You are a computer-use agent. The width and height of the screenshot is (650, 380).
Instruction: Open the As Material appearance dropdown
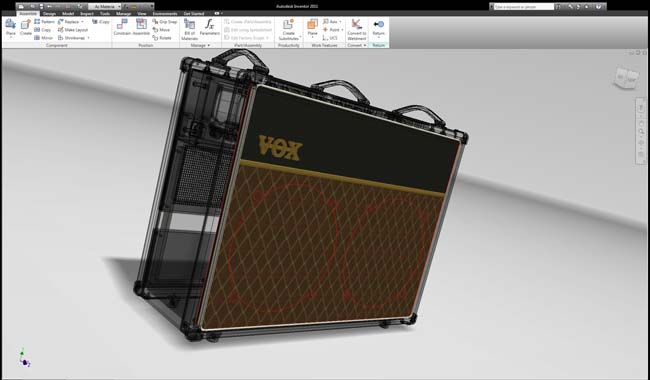(x=104, y=7)
